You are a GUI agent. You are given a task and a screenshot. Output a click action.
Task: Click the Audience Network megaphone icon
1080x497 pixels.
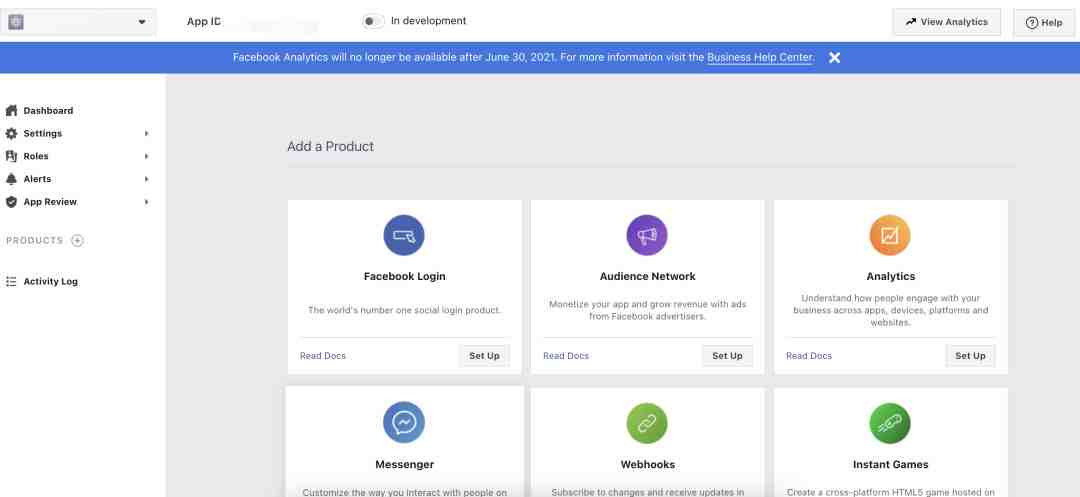point(647,235)
